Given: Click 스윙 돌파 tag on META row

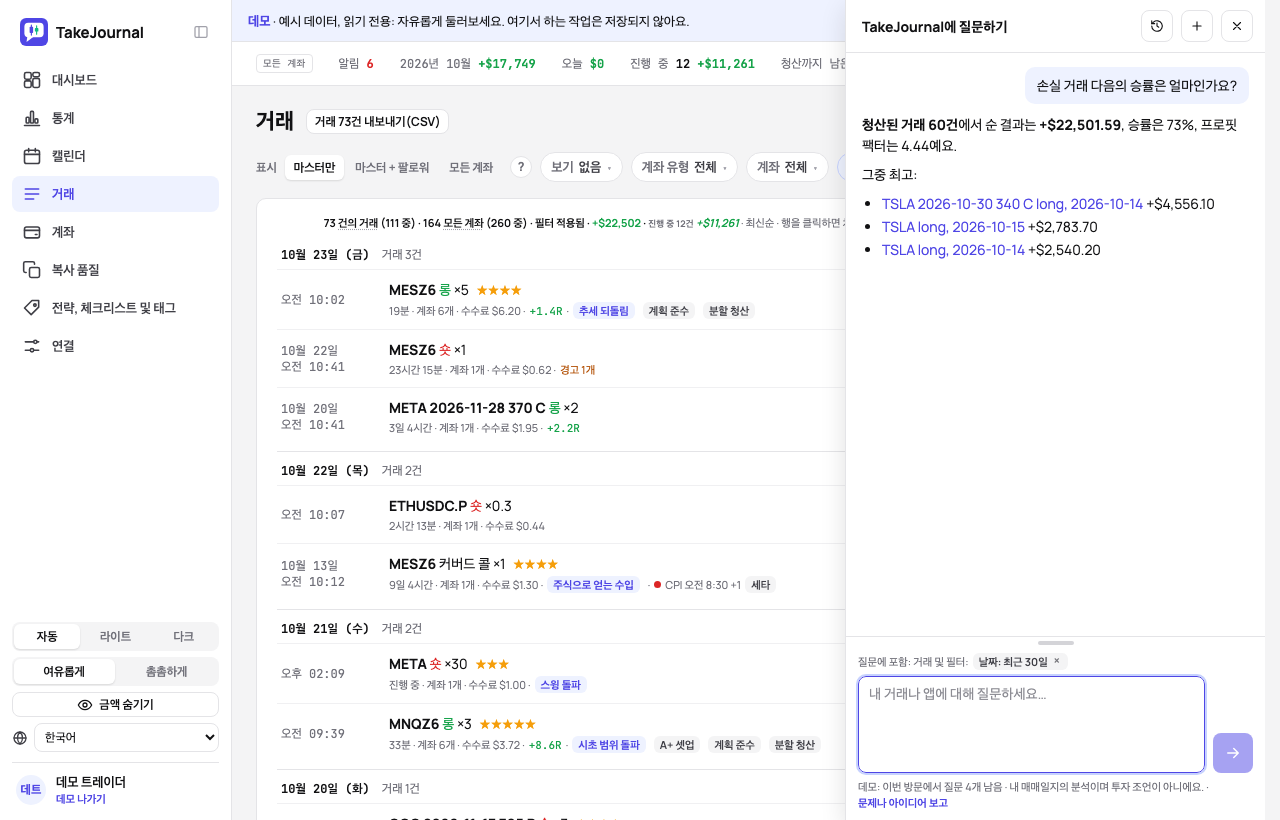Looking at the screenshot, I should (x=561, y=685).
